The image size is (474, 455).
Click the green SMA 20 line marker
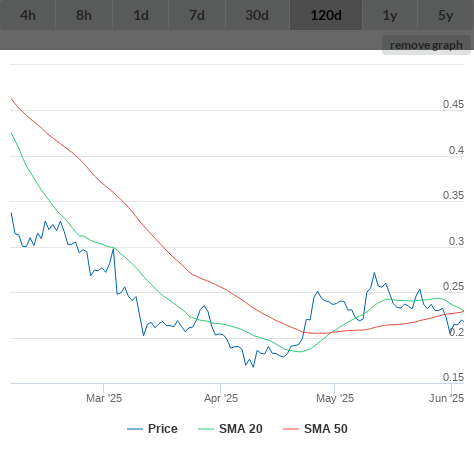[x=206, y=429]
